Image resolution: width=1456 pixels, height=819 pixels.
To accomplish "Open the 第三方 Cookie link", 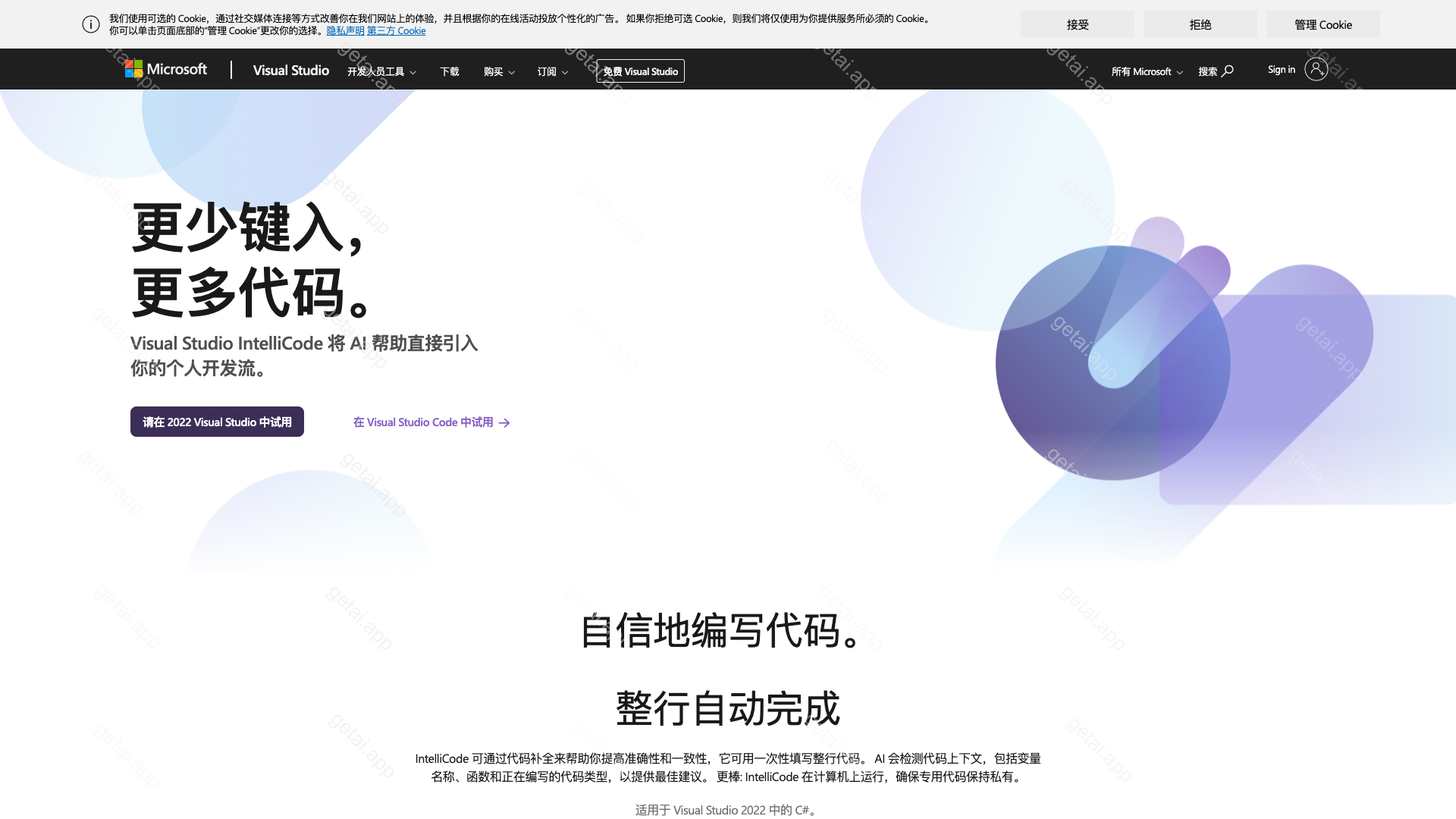I will 397,31.
